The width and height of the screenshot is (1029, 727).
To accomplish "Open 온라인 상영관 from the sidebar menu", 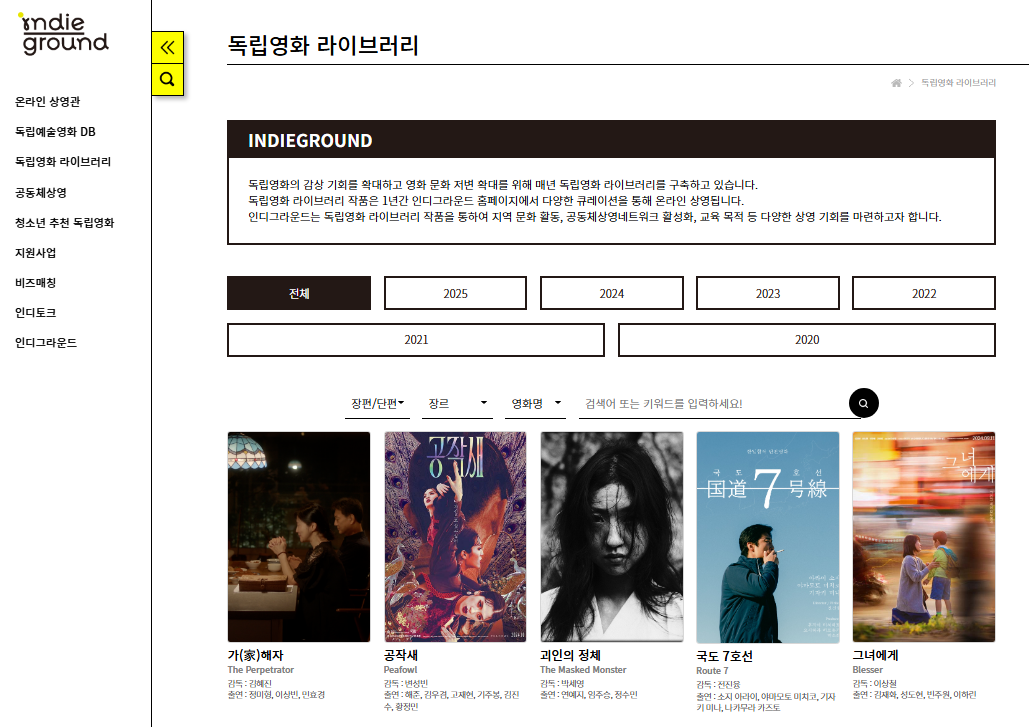I will click(x=47, y=102).
